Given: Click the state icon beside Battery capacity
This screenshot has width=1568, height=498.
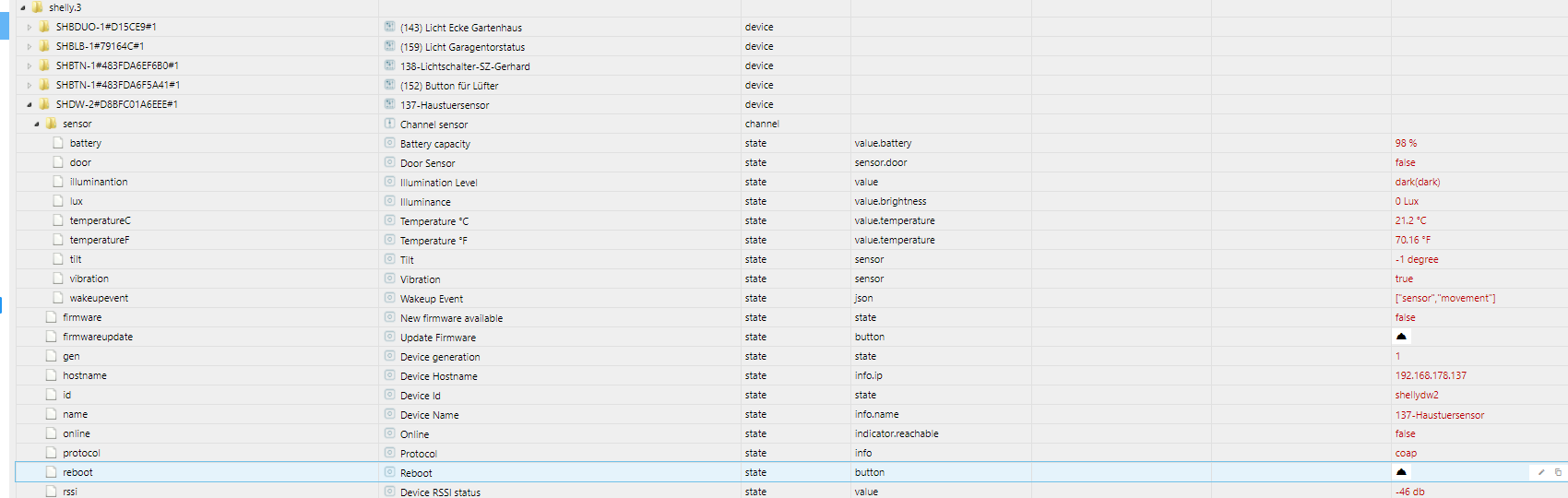Looking at the screenshot, I should (389, 143).
